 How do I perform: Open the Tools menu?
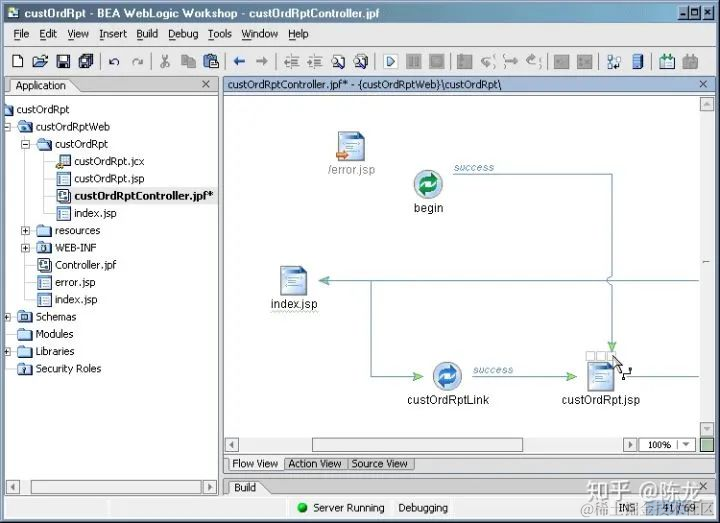tap(219, 34)
